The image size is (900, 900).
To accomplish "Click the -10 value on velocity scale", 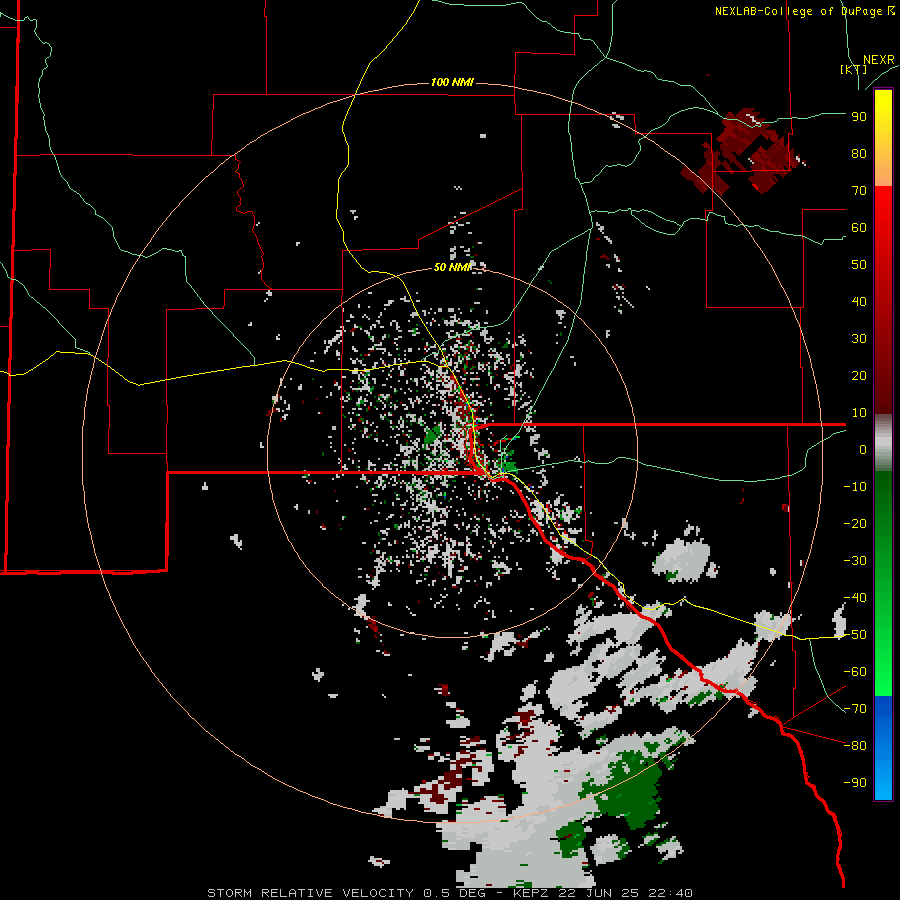I will (855, 487).
